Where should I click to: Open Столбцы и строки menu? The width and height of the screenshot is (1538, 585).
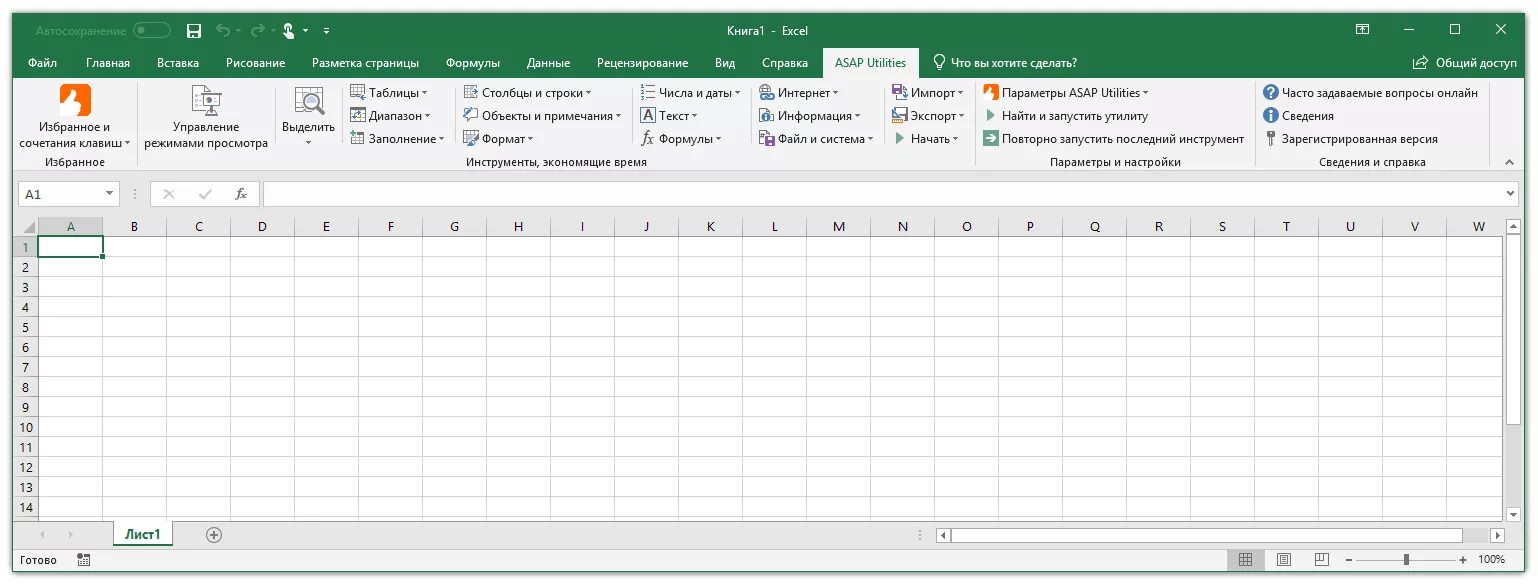pos(527,93)
